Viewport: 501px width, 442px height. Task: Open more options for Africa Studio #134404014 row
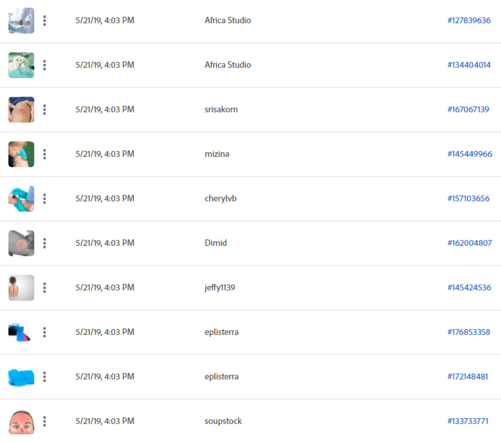click(44, 65)
